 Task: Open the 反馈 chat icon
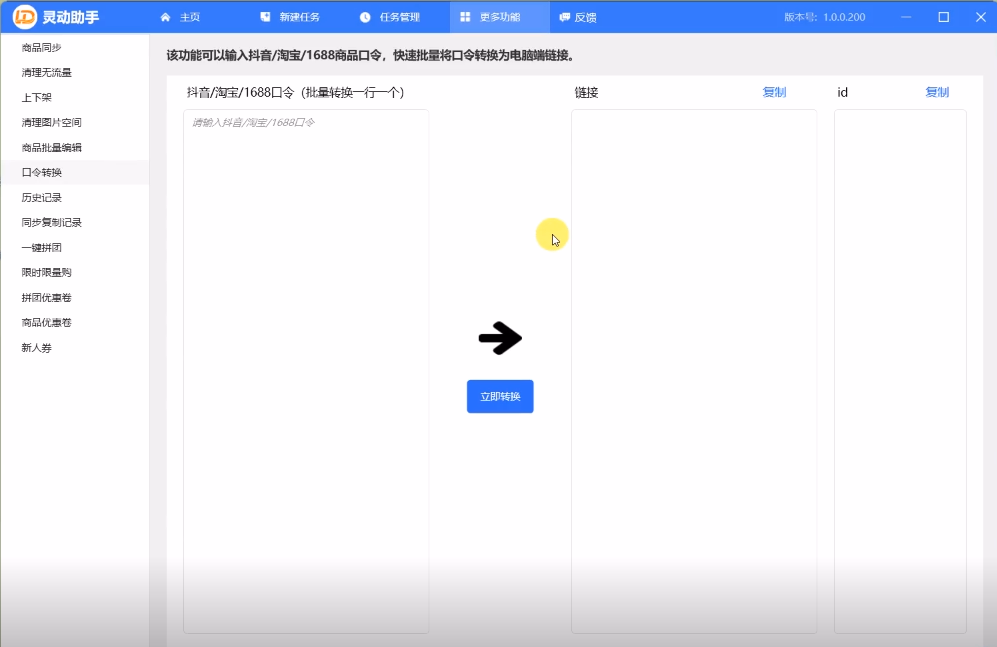[x=564, y=17]
